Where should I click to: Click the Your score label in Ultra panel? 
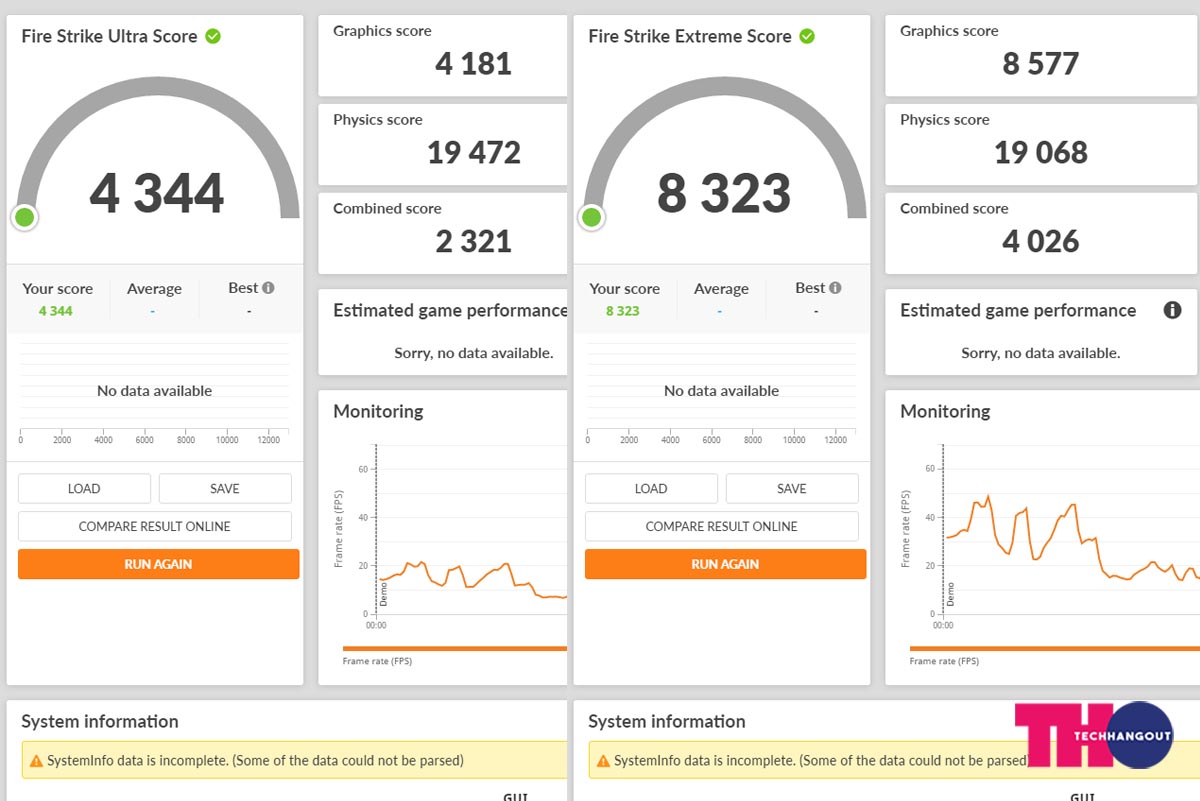(x=58, y=289)
